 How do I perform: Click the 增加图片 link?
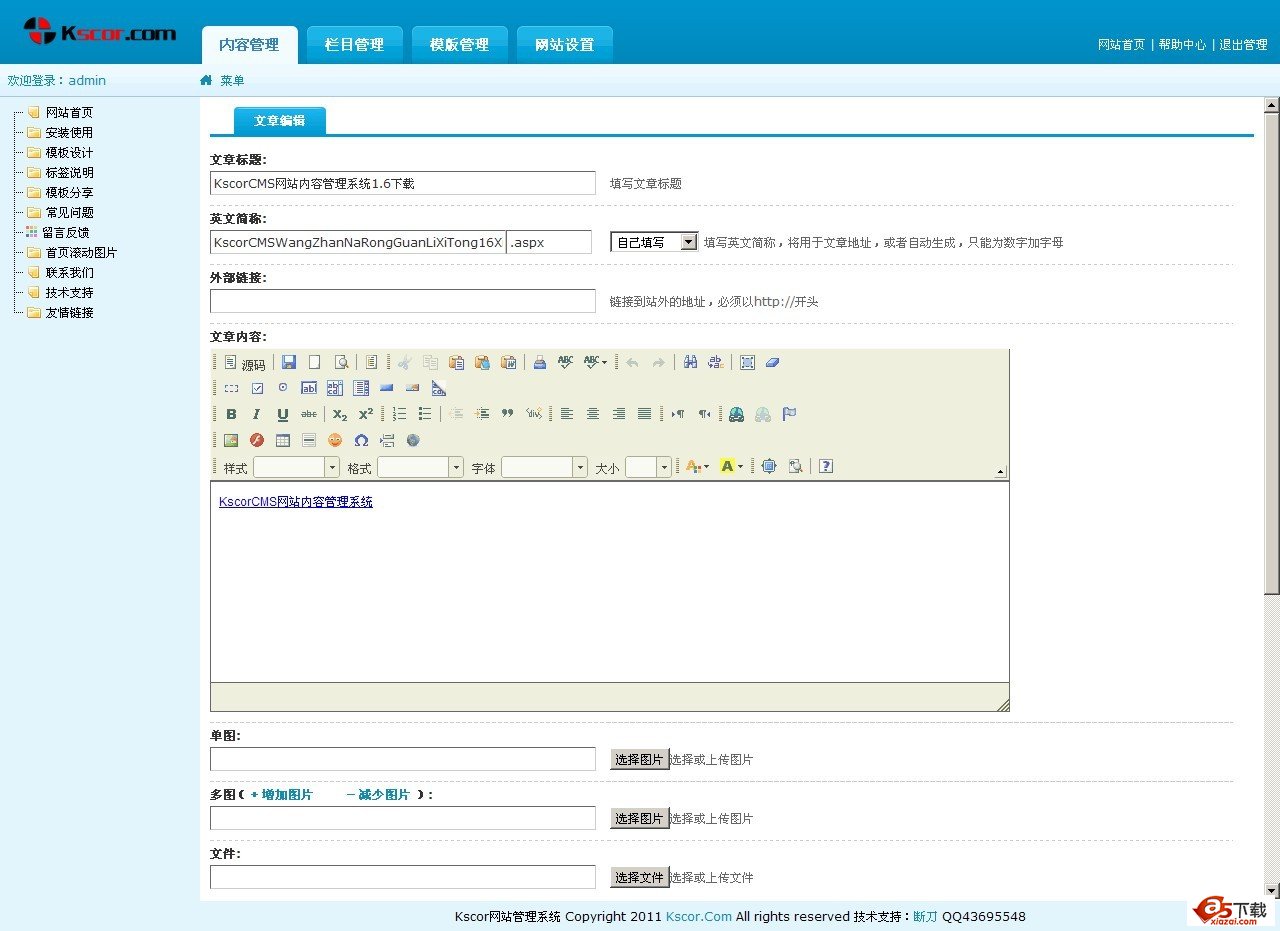[281, 794]
